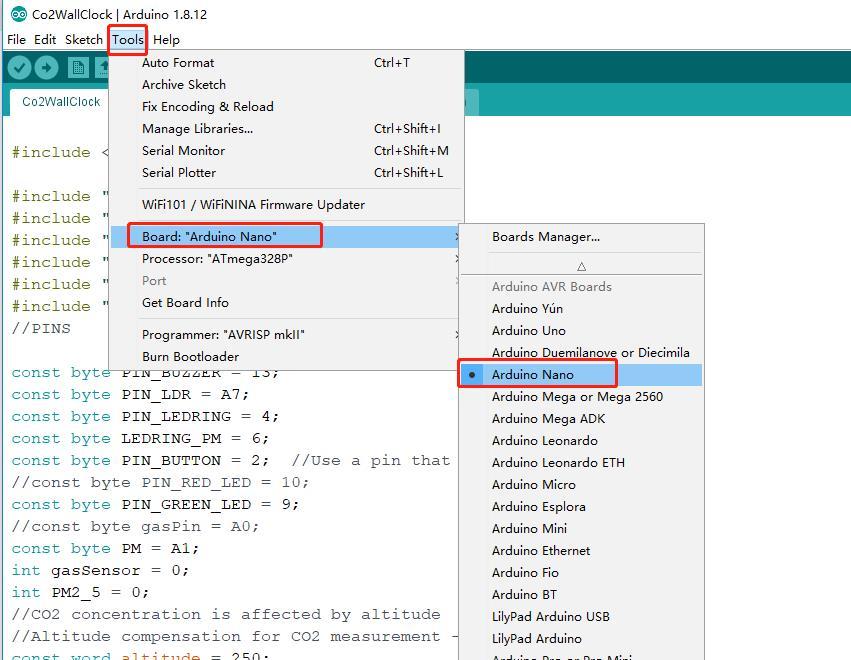Click the comment "//CO2 concentration is affected by altitude"

point(226,614)
